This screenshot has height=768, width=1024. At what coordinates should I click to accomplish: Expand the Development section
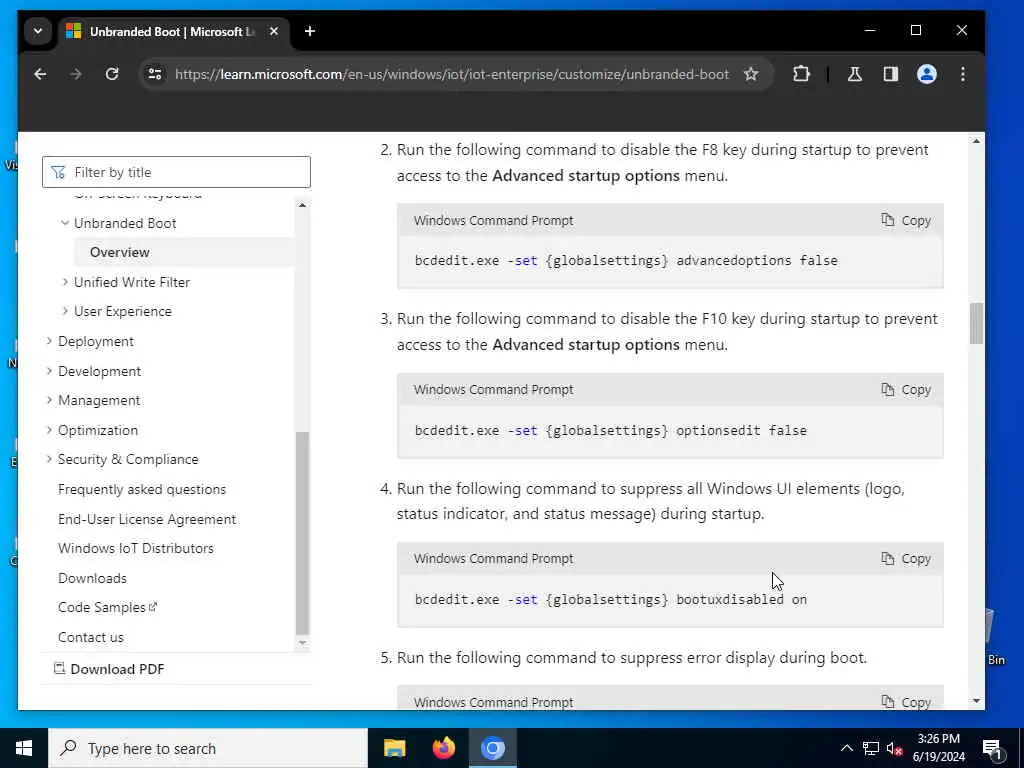coord(49,371)
